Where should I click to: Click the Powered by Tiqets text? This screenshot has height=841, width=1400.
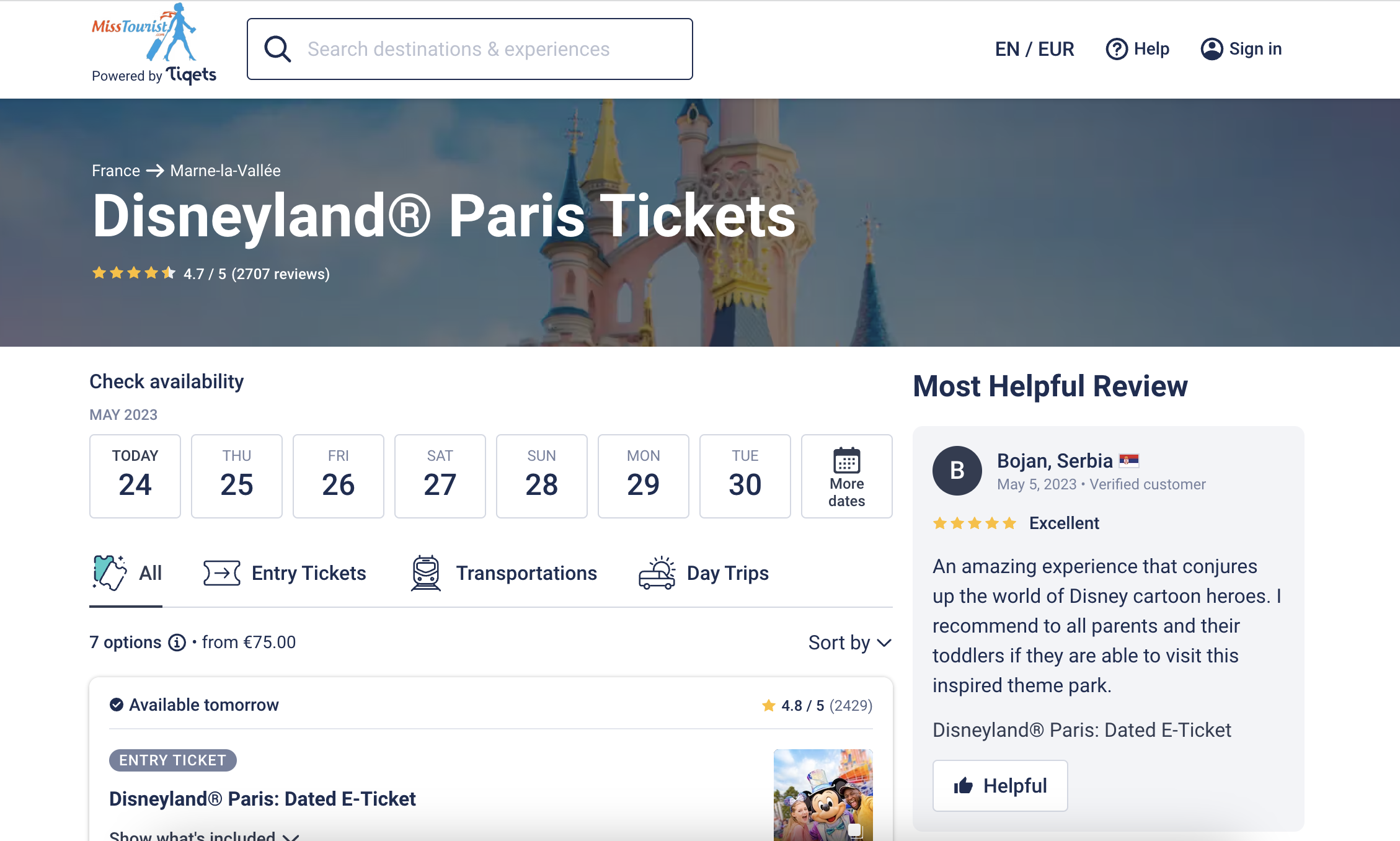[154, 75]
